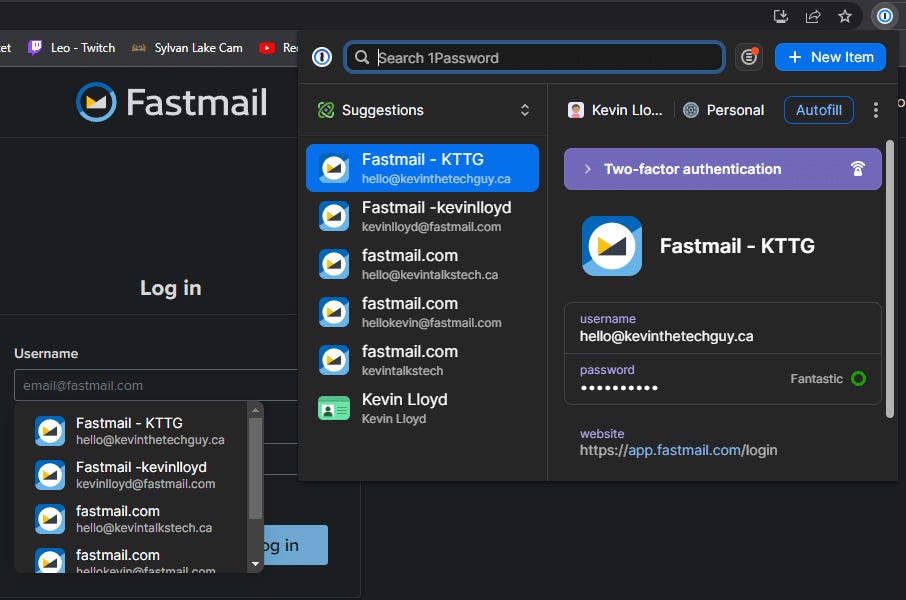
Task: Open the account icon with red notification badge
Action: (x=749, y=57)
